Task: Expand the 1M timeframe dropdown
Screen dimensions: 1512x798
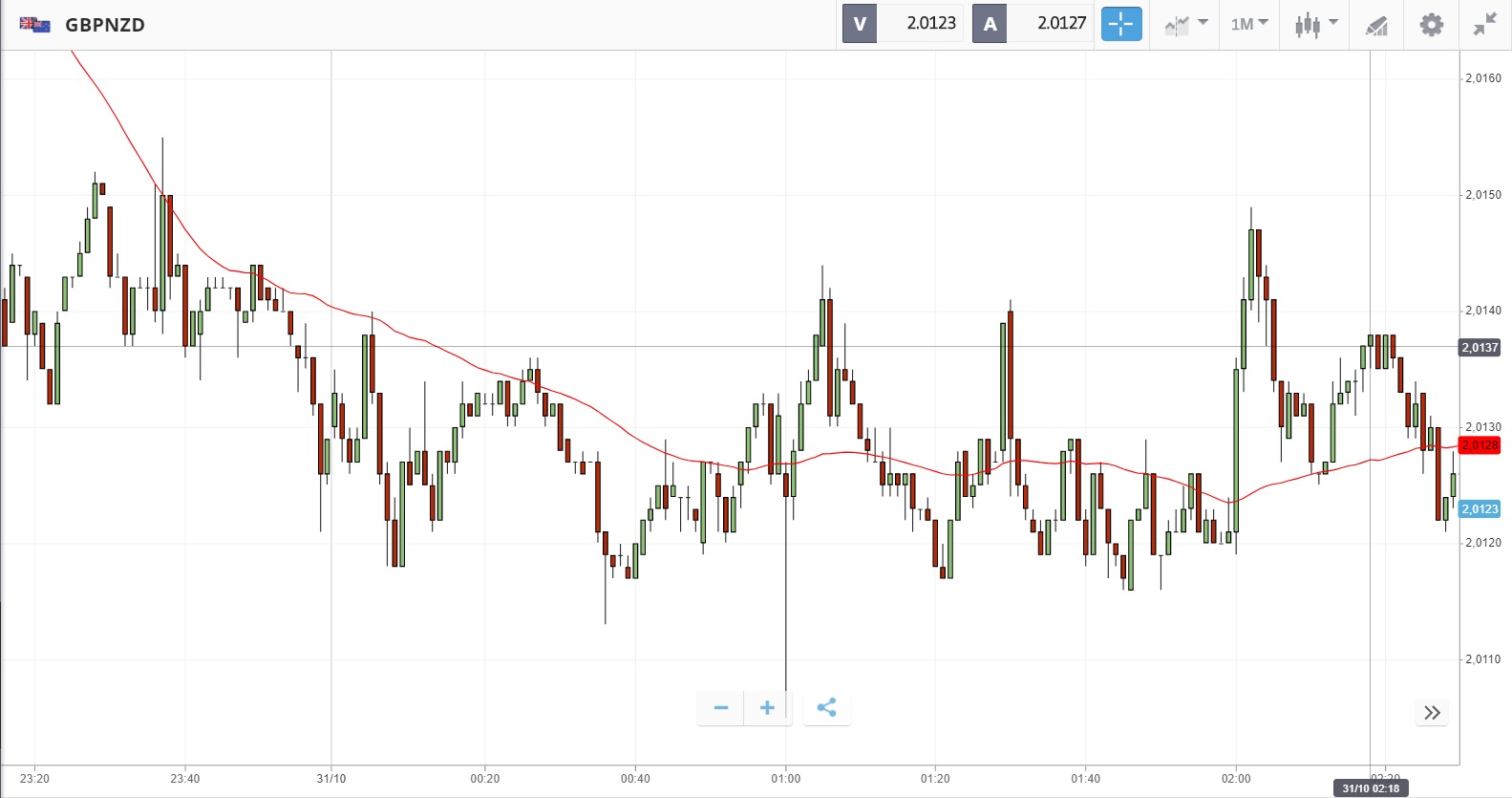Action: [x=1248, y=24]
